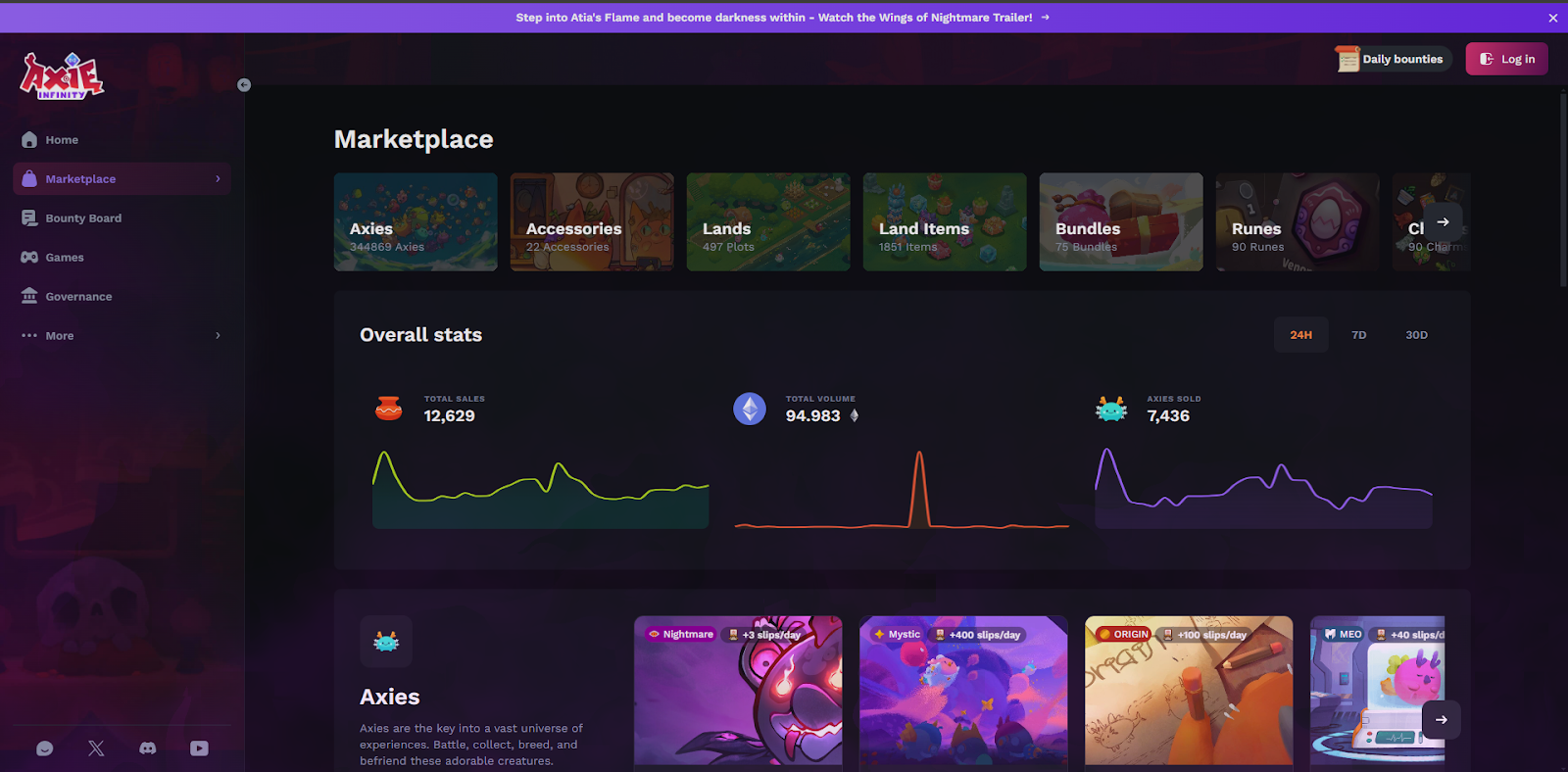Open the X (Twitter) social link
Screen dimensions: 1568x772
(96, 748)
